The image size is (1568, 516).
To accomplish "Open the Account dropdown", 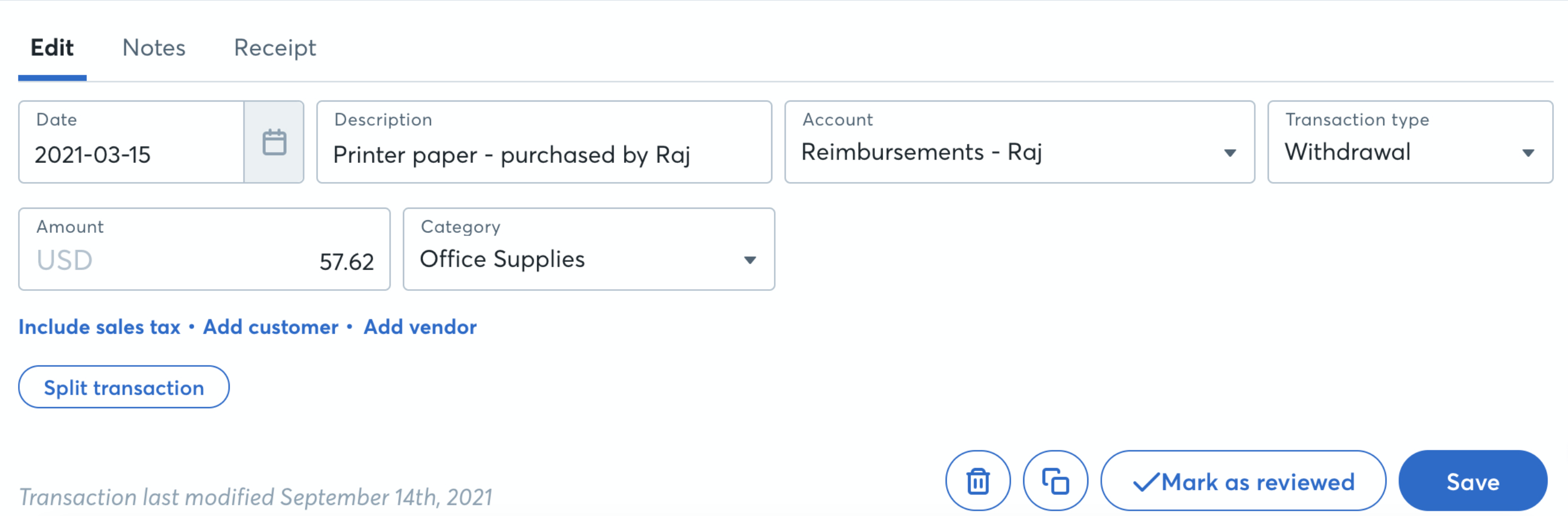I will tap(1231, 152).
